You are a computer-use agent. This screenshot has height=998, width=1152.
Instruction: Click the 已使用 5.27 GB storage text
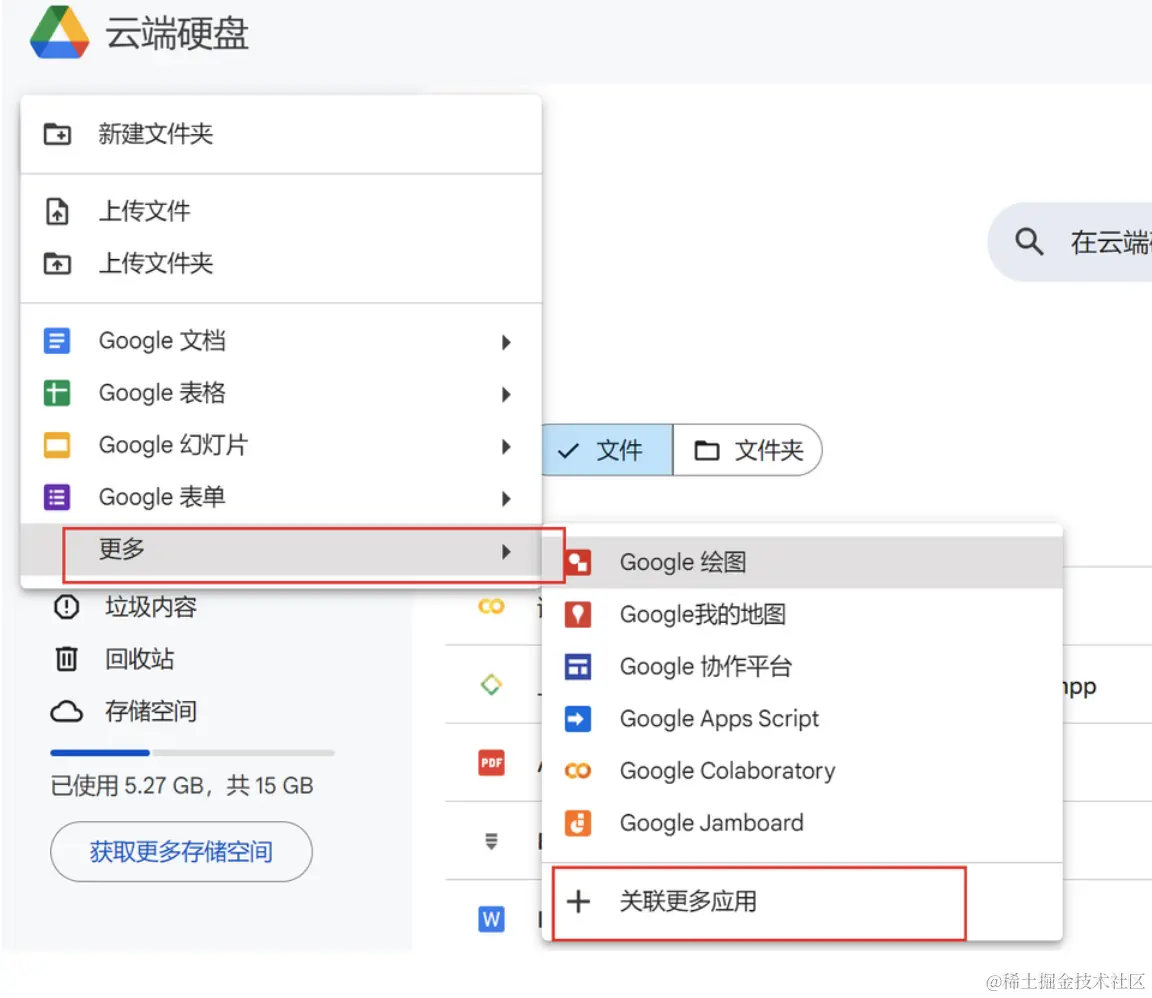tap(182, 785)
